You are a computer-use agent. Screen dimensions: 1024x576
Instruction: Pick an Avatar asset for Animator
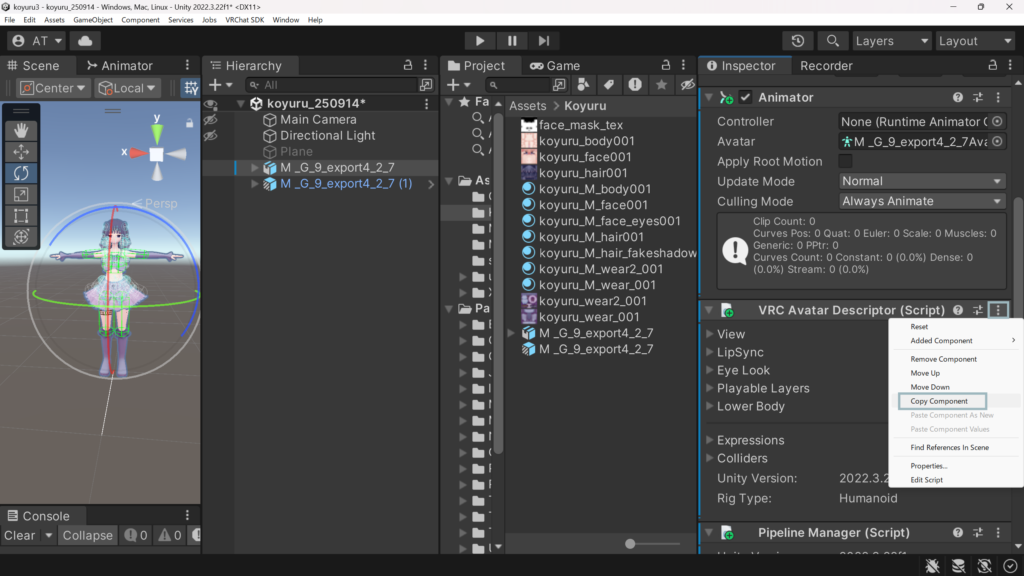997,141
